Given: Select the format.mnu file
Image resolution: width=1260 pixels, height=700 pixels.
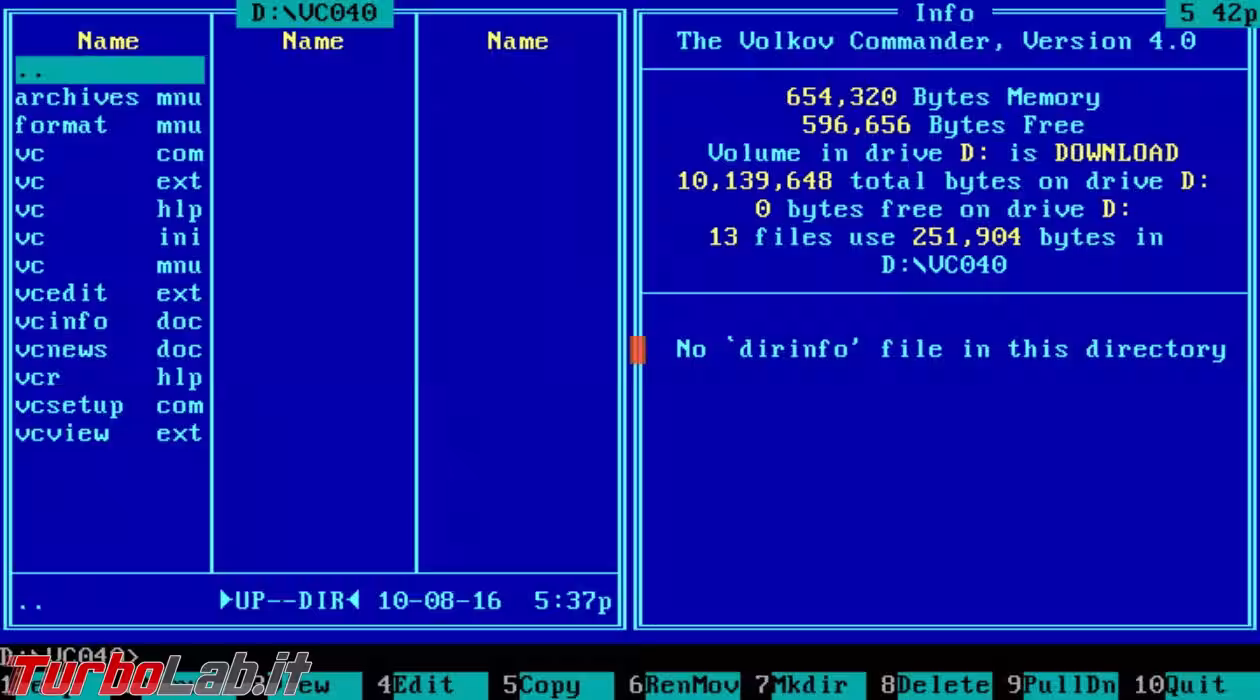Looking at the screenshot, I should (109, 126).
